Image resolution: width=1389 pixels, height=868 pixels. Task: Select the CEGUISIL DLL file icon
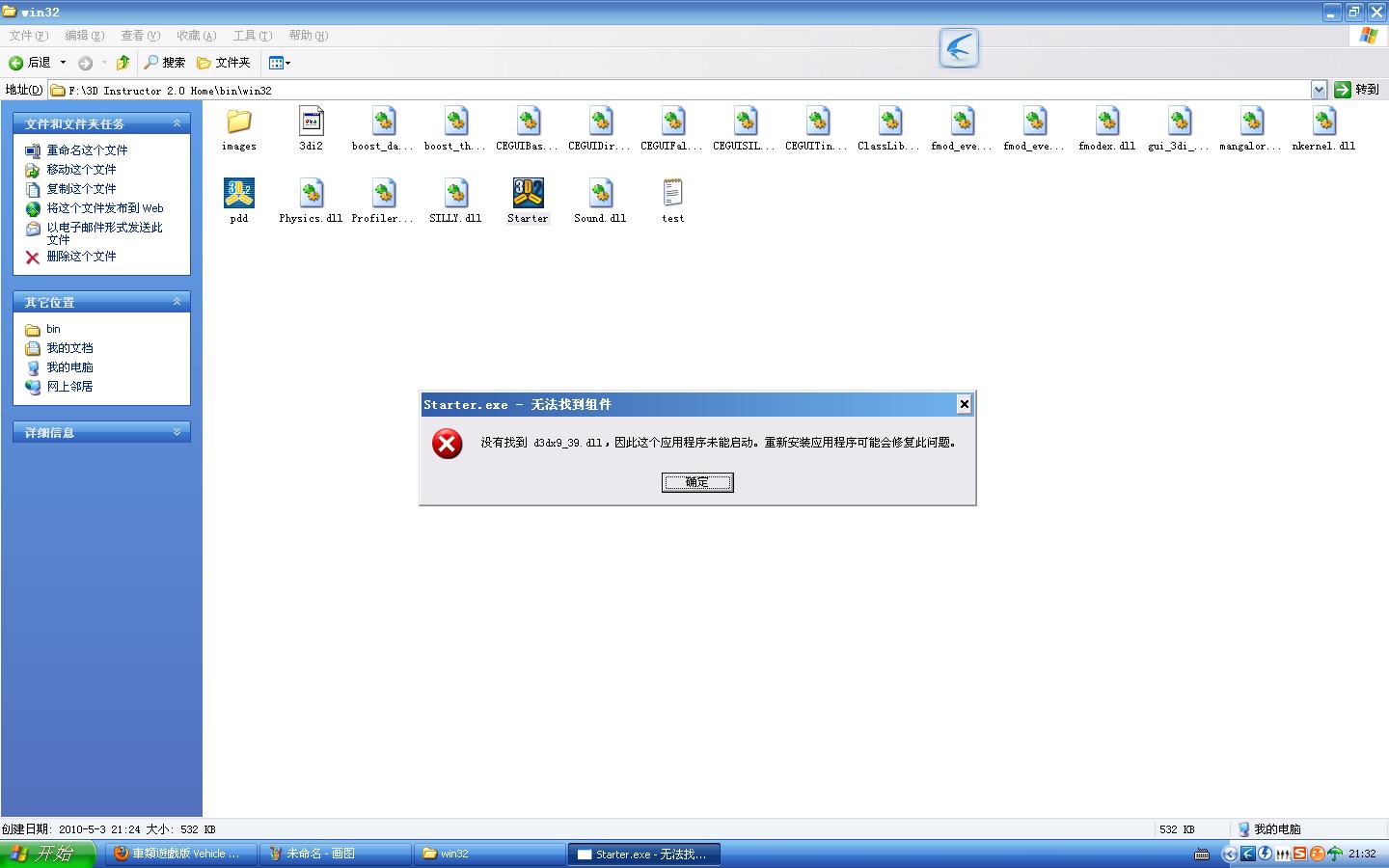tap(745, 122)
